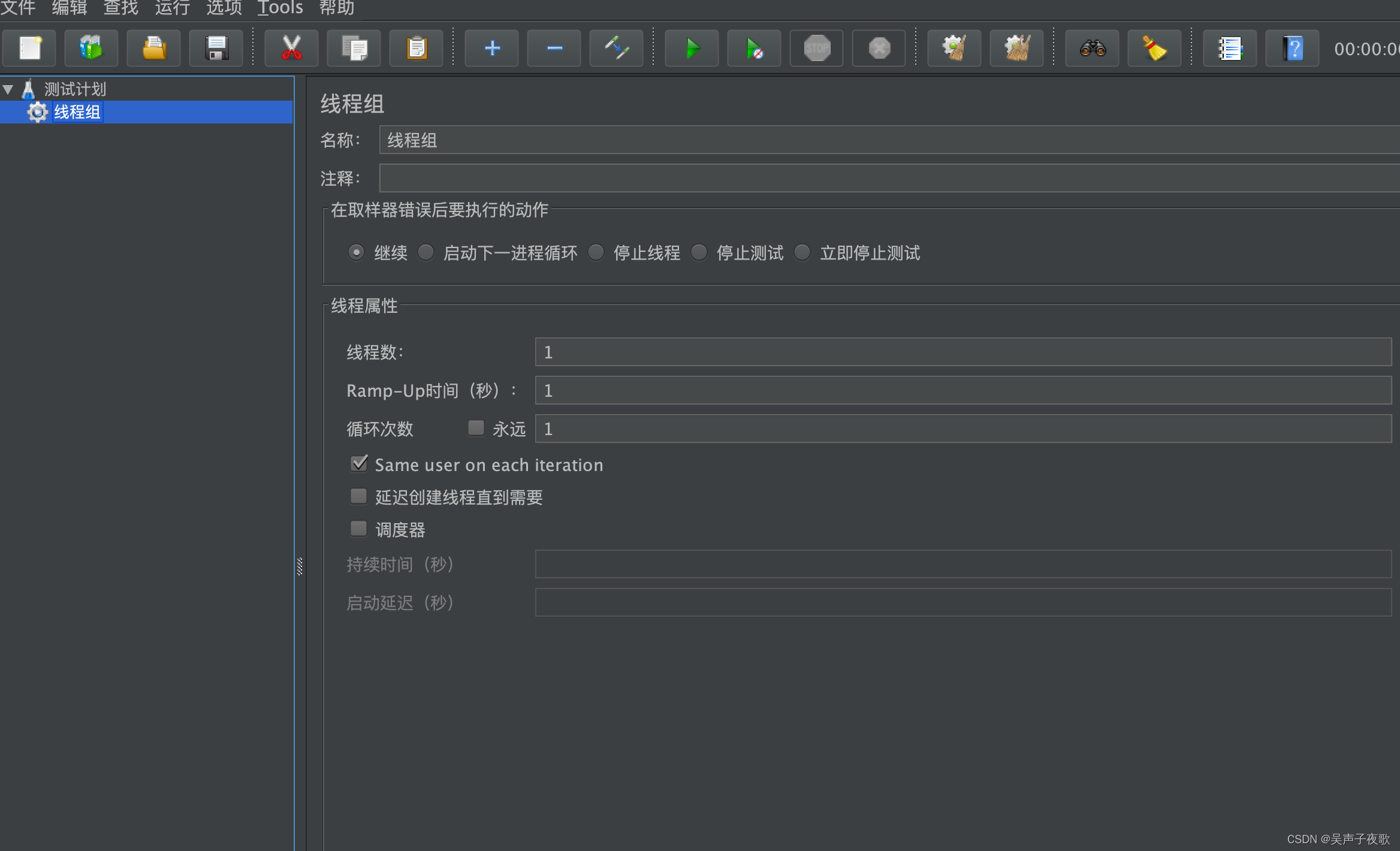Uncheck Same user on each iteration
The width and height of the screenshot is (1400, 851).
pyautogui.click(x=359, y=463)
